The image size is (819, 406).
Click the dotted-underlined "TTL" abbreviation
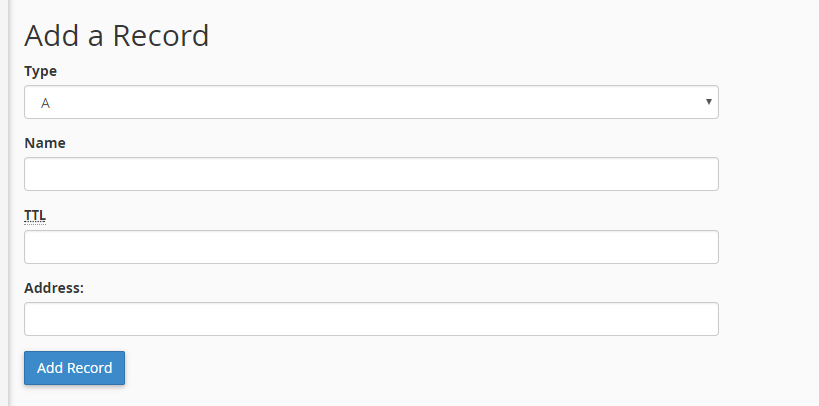point(35,215)
